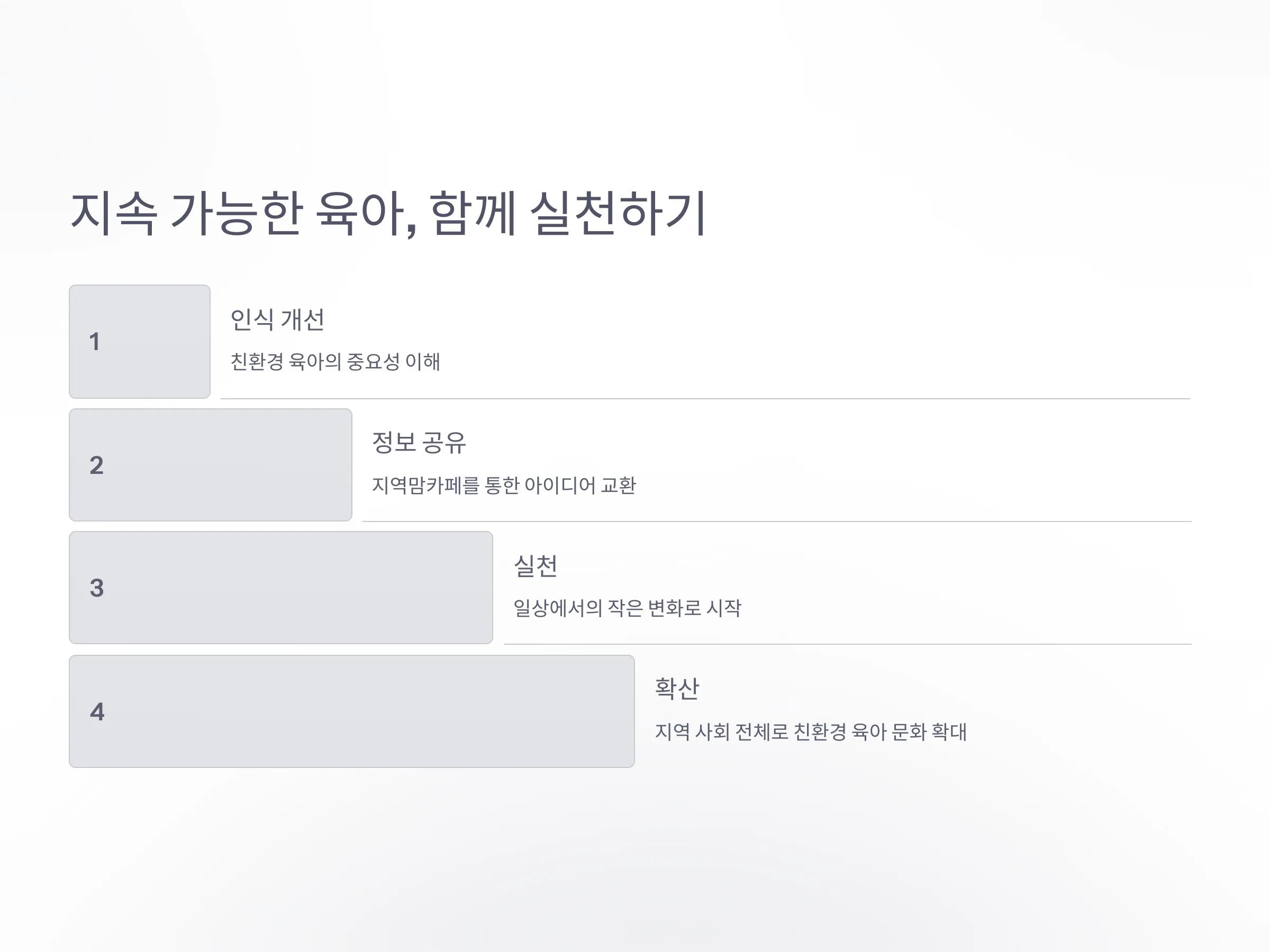Select the step 2 numbered box

[210, 465]
